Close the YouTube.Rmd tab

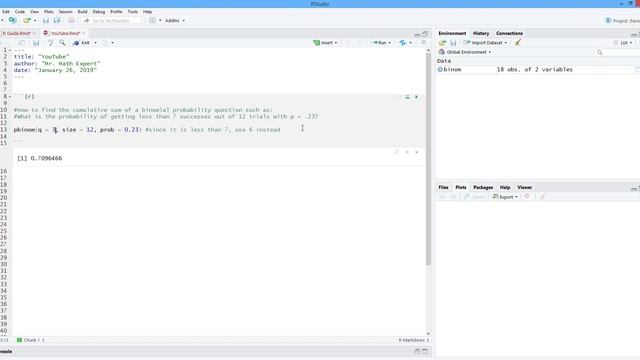pos(84,33)
